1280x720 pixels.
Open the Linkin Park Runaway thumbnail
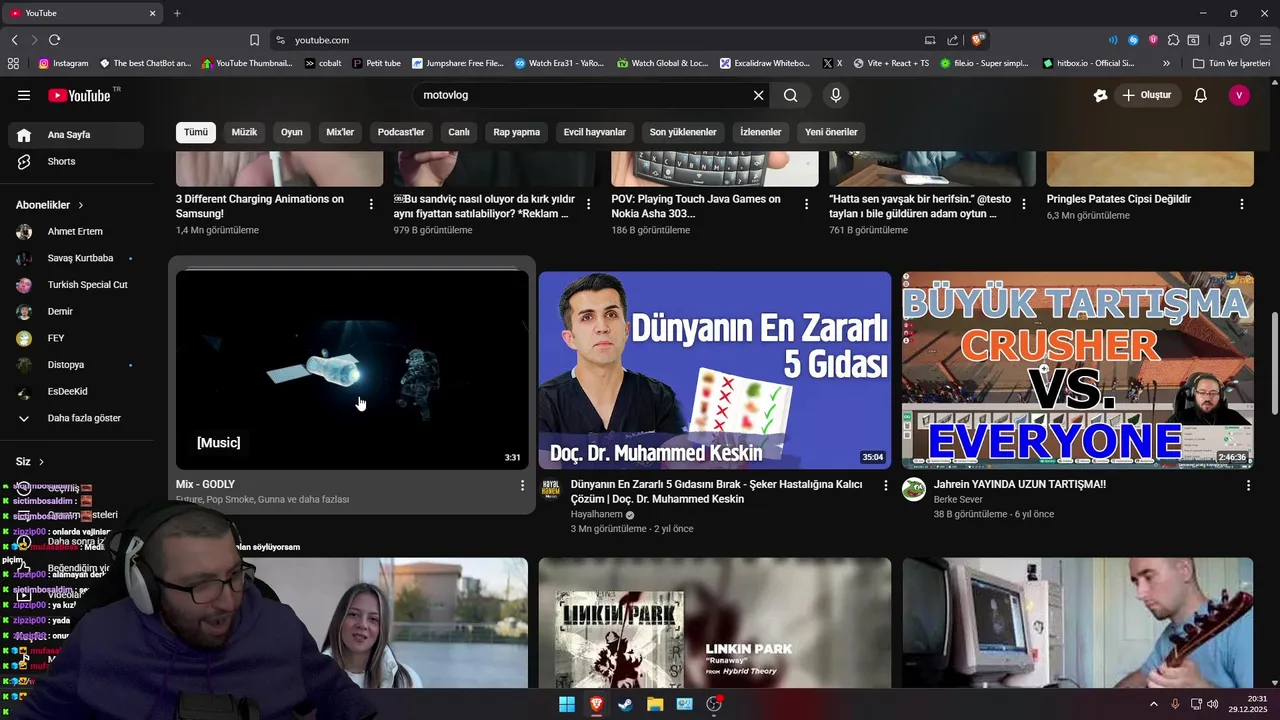tap(715, 623)
